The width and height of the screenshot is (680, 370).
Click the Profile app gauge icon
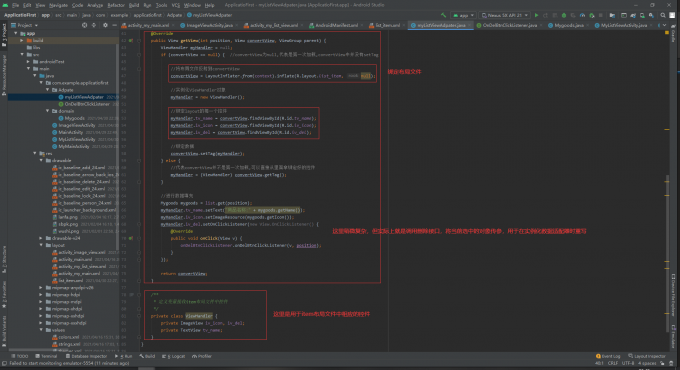point(582,15)
